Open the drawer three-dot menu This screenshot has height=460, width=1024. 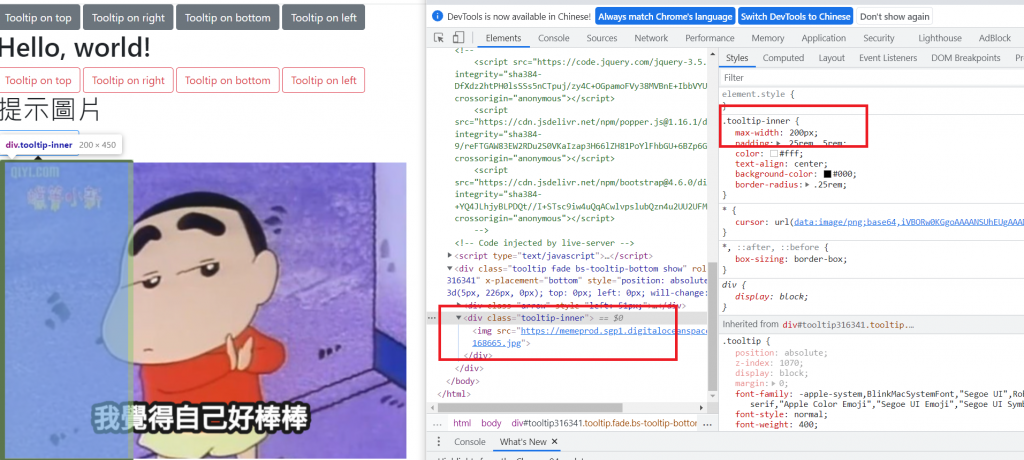click(x=439, y=442)
